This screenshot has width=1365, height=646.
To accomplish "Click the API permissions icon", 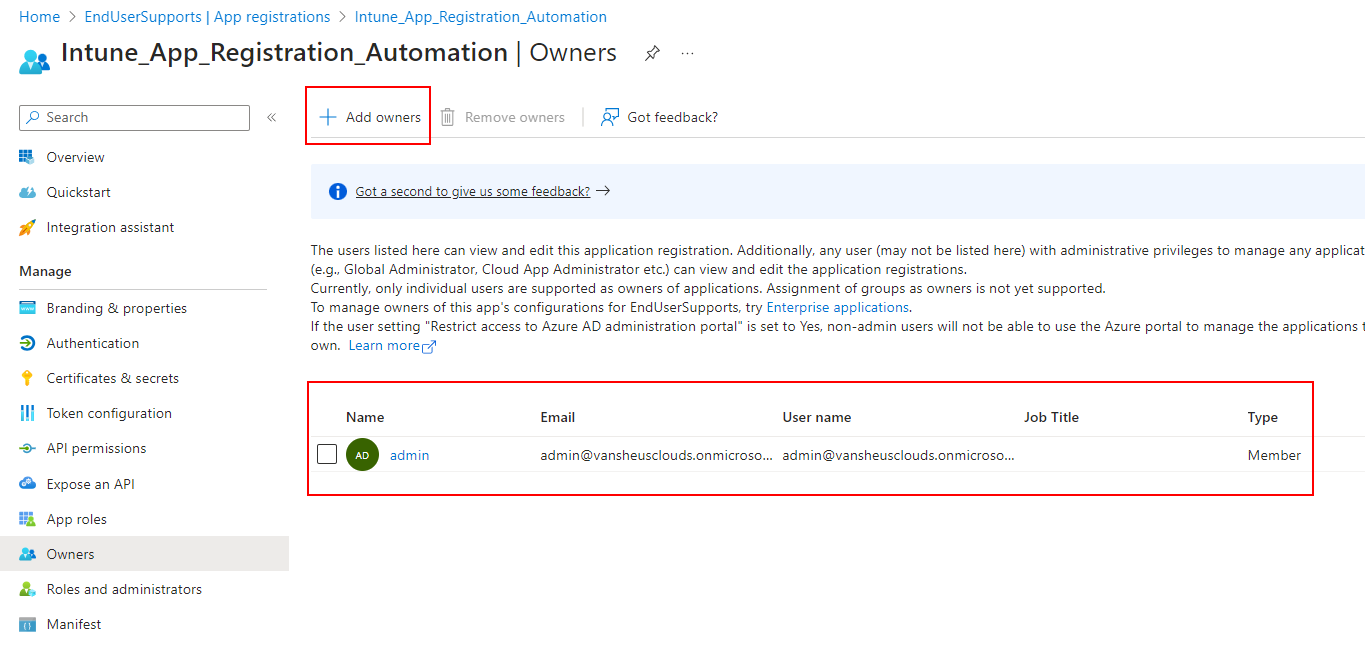I will click(x=27, y=448).
